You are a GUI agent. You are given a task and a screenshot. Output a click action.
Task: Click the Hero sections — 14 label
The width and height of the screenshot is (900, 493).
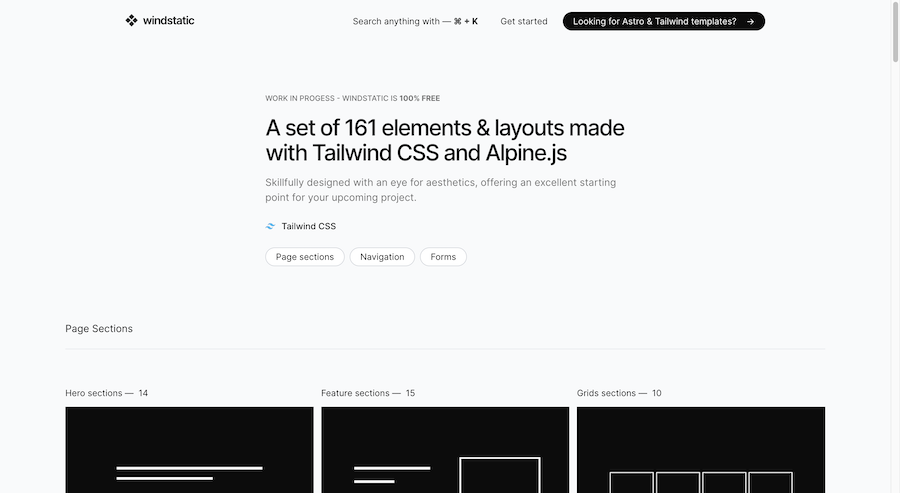107,393
